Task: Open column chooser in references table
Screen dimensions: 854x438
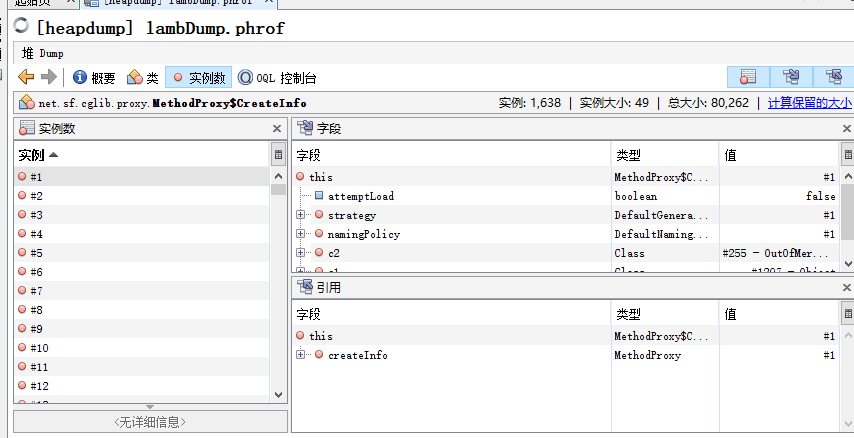Action: coord(847,314)
